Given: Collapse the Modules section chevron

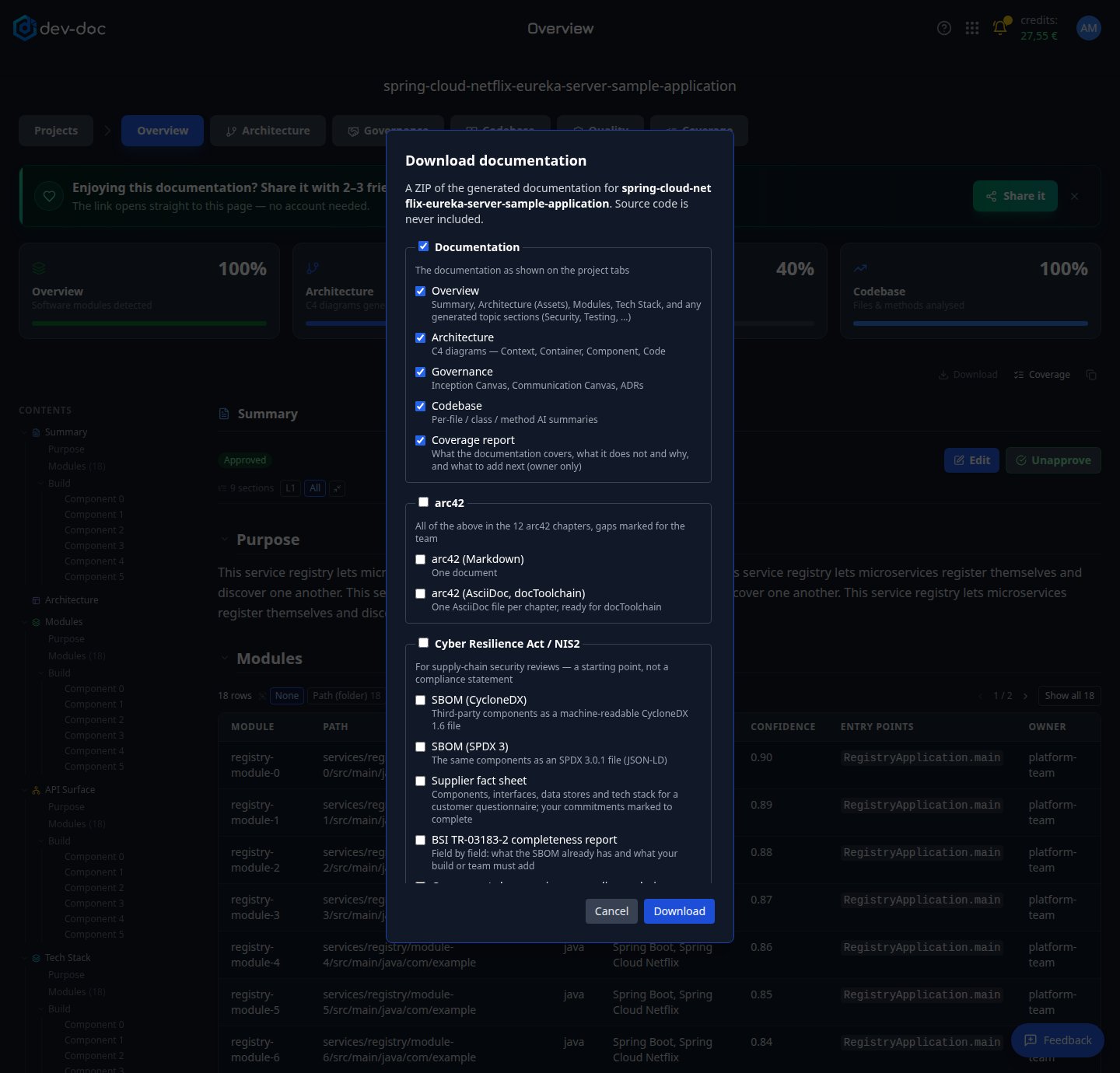Looking at the screenshot, I should (x=224, y=658).
